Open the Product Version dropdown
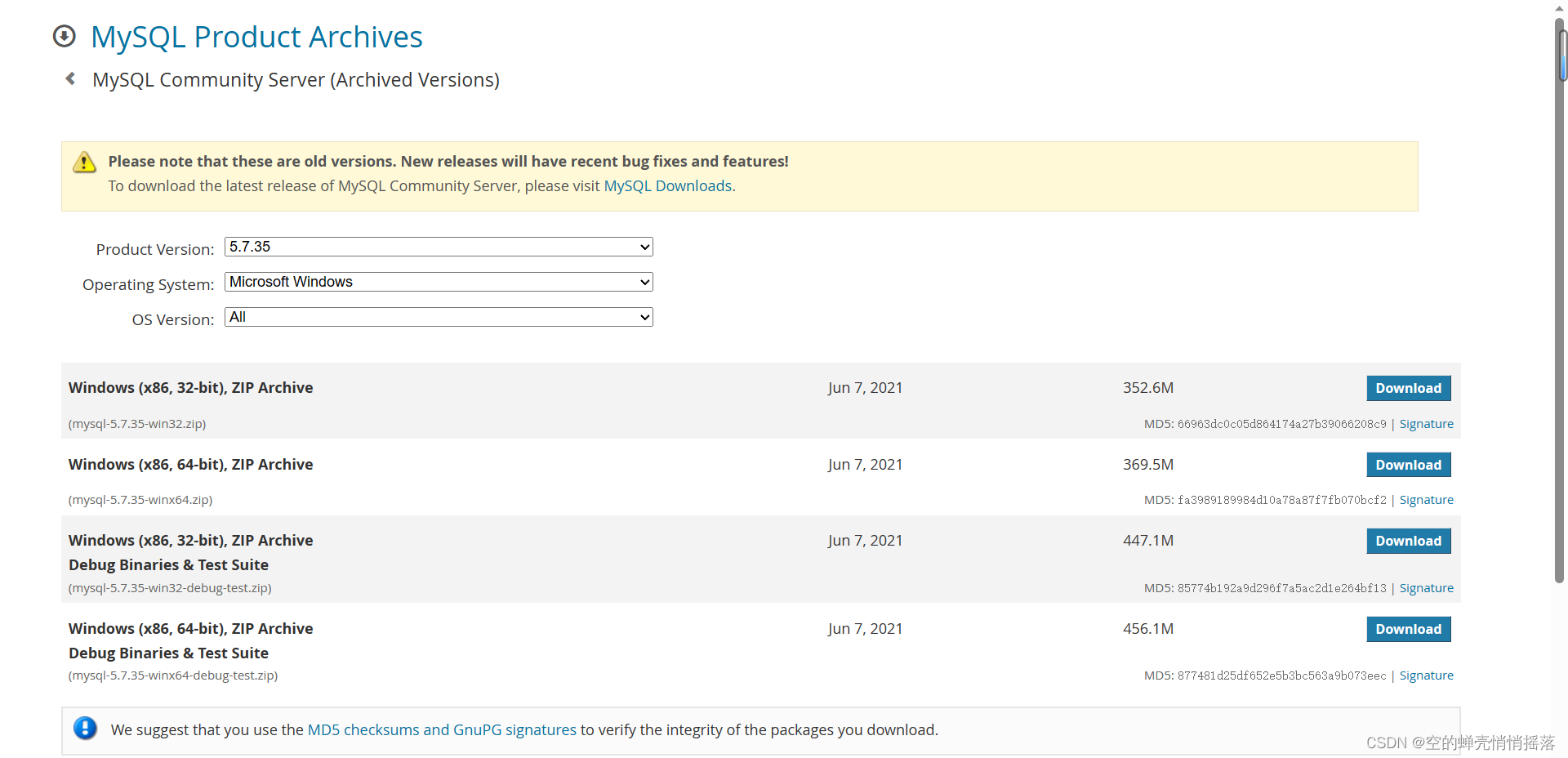Screen dimensions: 1568x758 [439, 247]
